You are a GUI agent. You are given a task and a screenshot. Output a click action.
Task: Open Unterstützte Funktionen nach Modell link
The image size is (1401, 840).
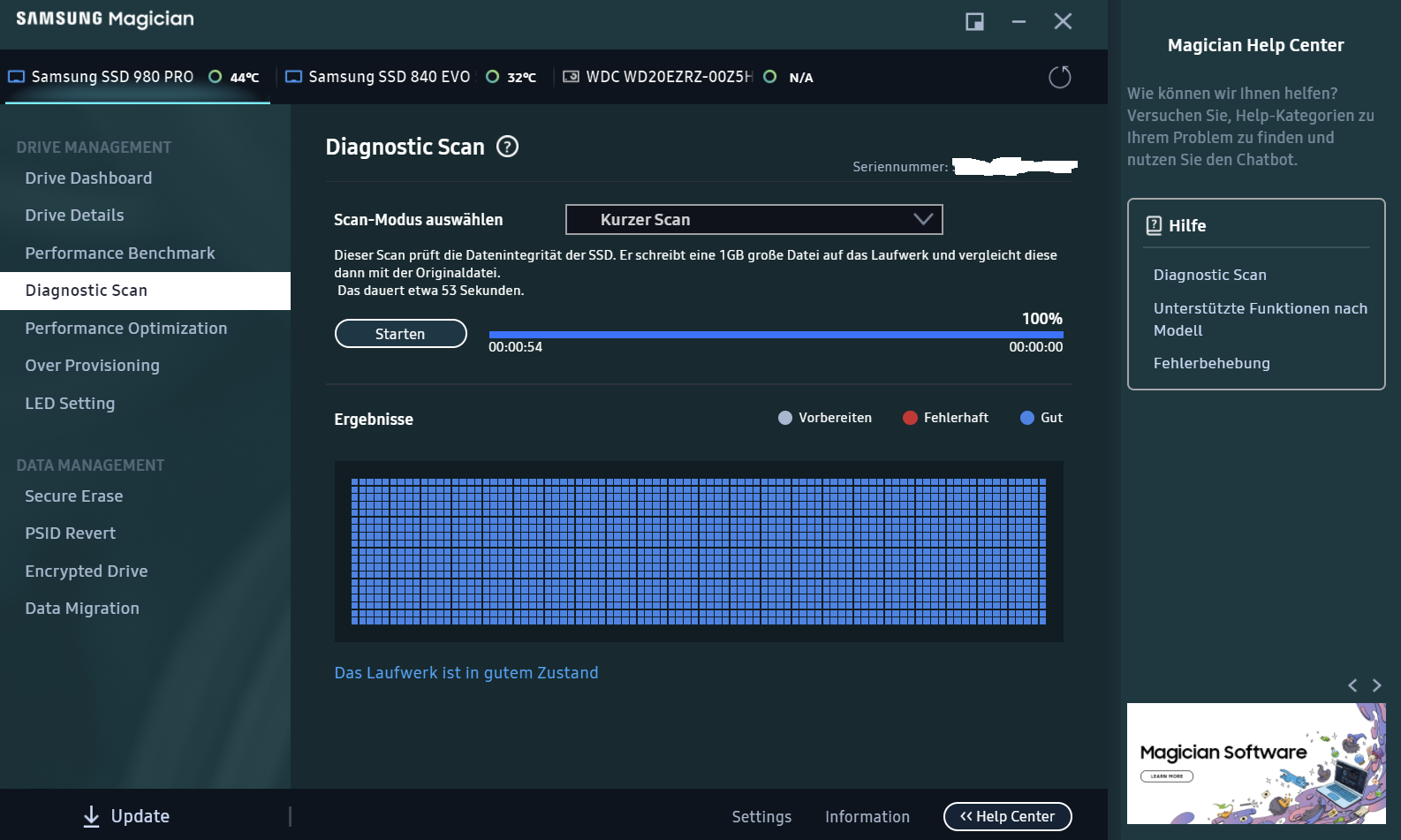[x=1261, y=319]
